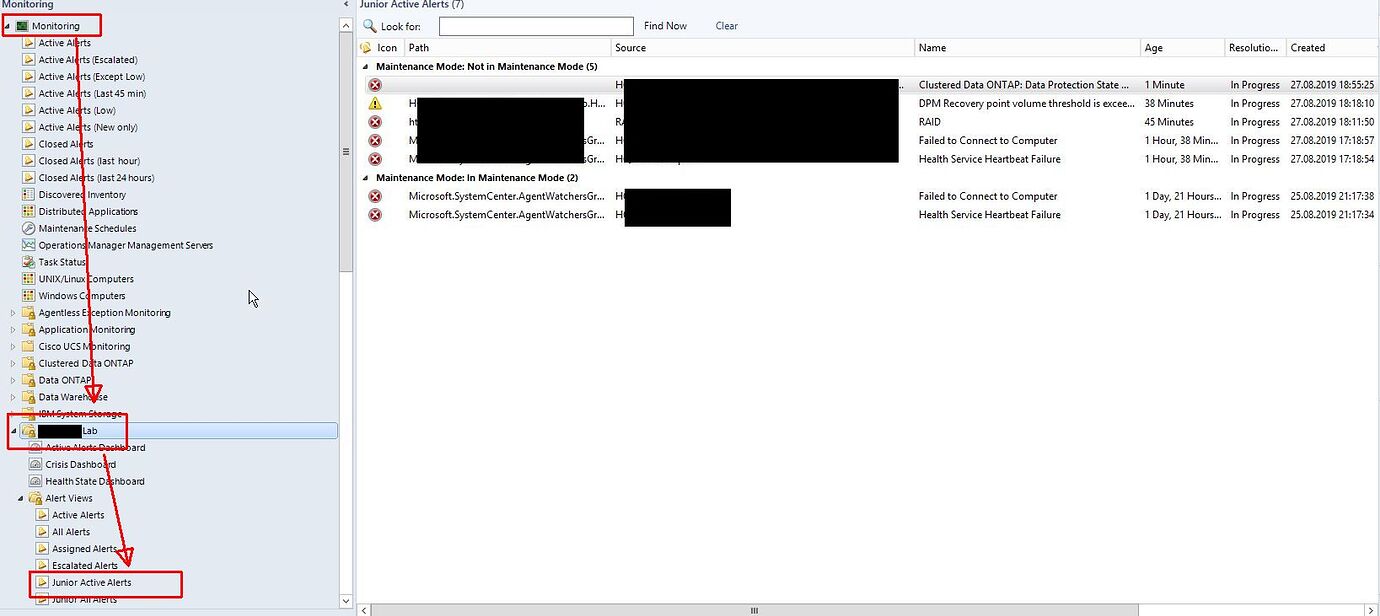Open the Distributed Applications view
The height and width of the screenshot is (616, 1380).
(x=89, y=211)
